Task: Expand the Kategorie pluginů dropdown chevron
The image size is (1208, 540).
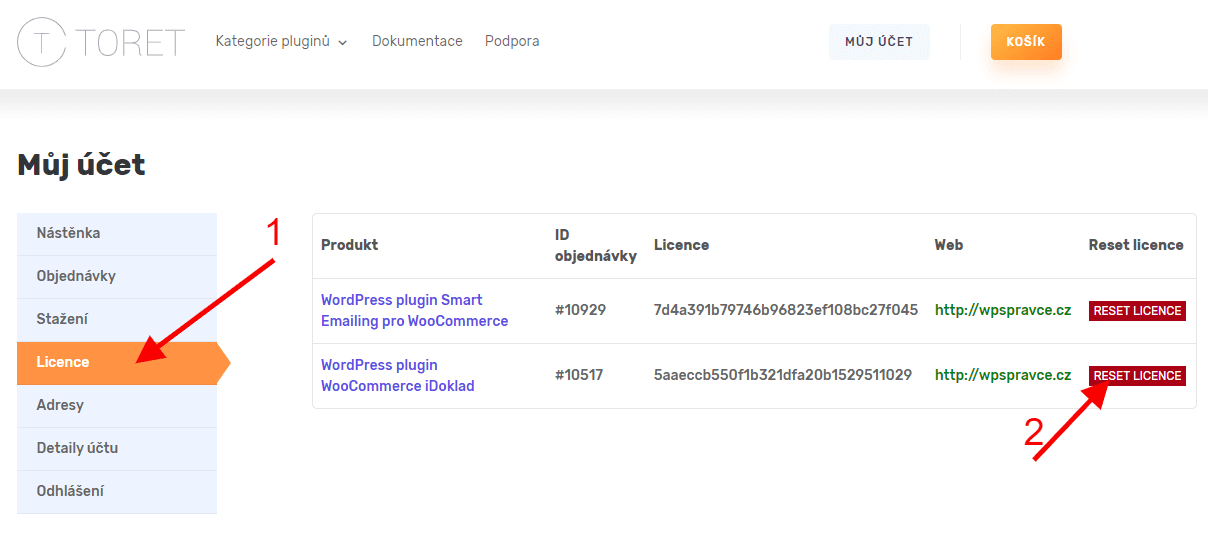Action: 343,43
